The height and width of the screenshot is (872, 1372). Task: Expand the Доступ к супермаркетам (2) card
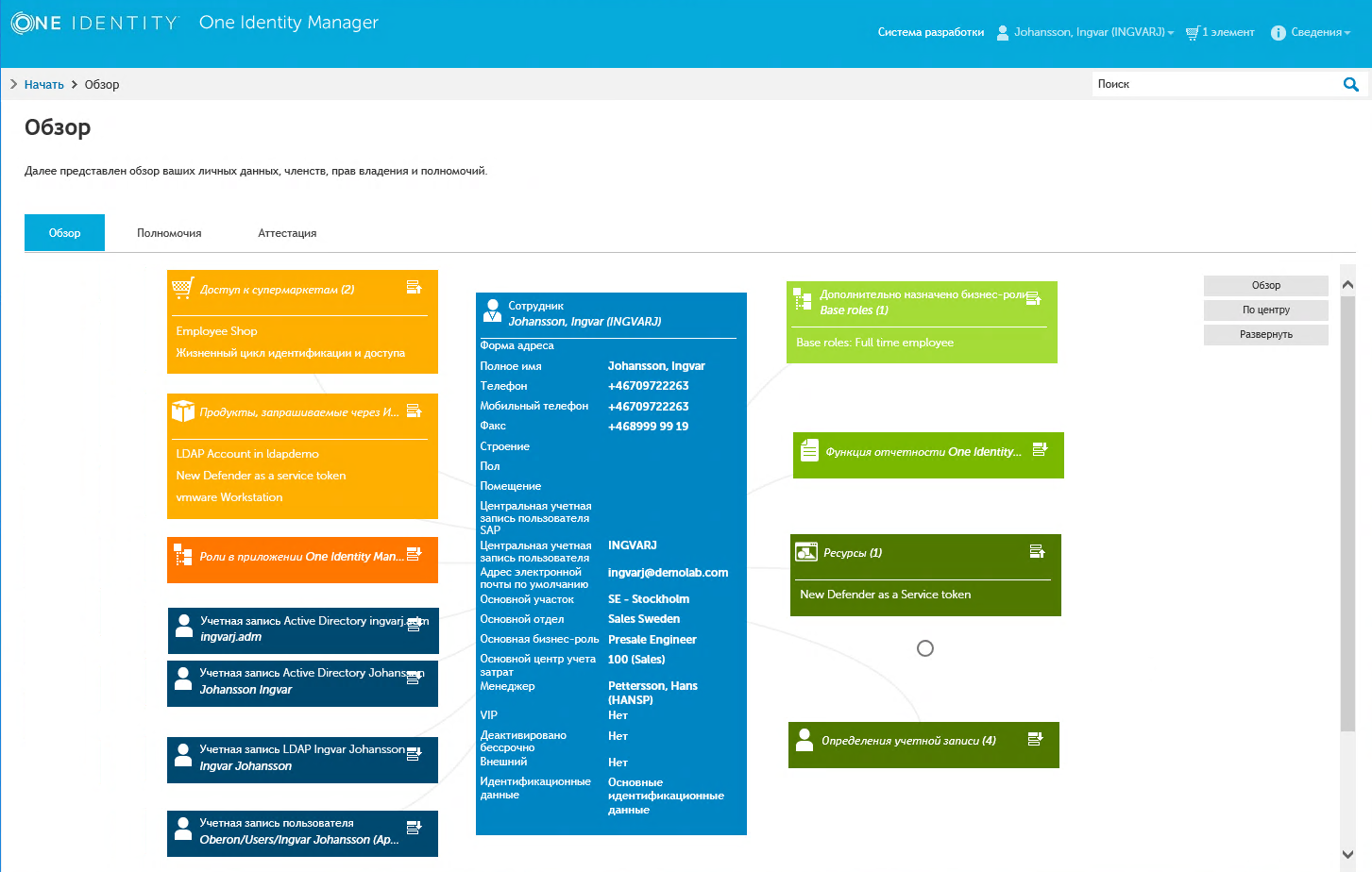pos(414,287)
